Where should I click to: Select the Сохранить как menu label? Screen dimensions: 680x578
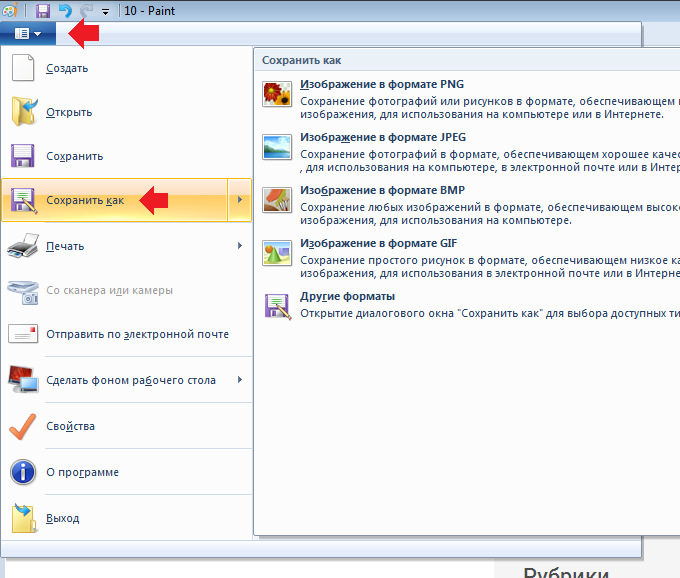point(85,200)
